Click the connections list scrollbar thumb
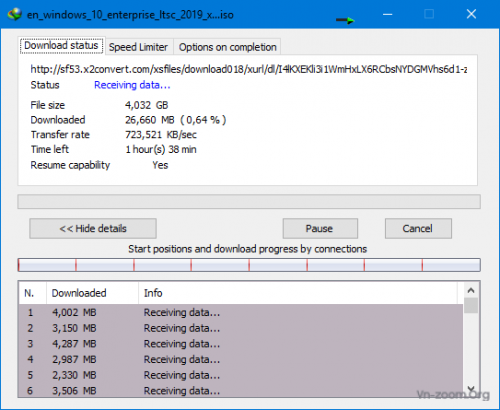The height and width of the screenshot is (410, 500). click(471, 305)
